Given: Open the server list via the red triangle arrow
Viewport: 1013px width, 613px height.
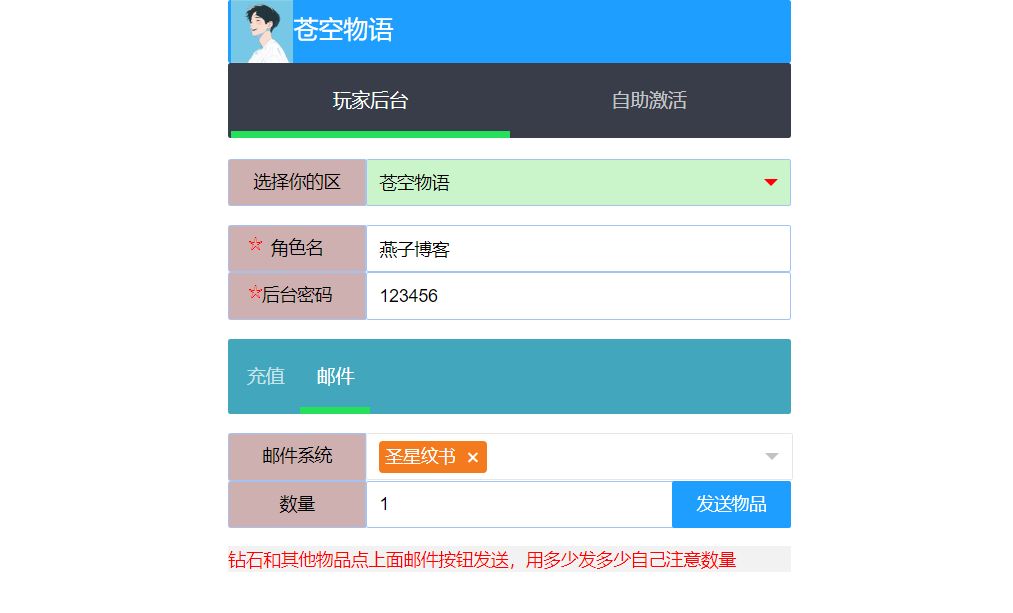Looking at the screenshot, I should 770,183.
